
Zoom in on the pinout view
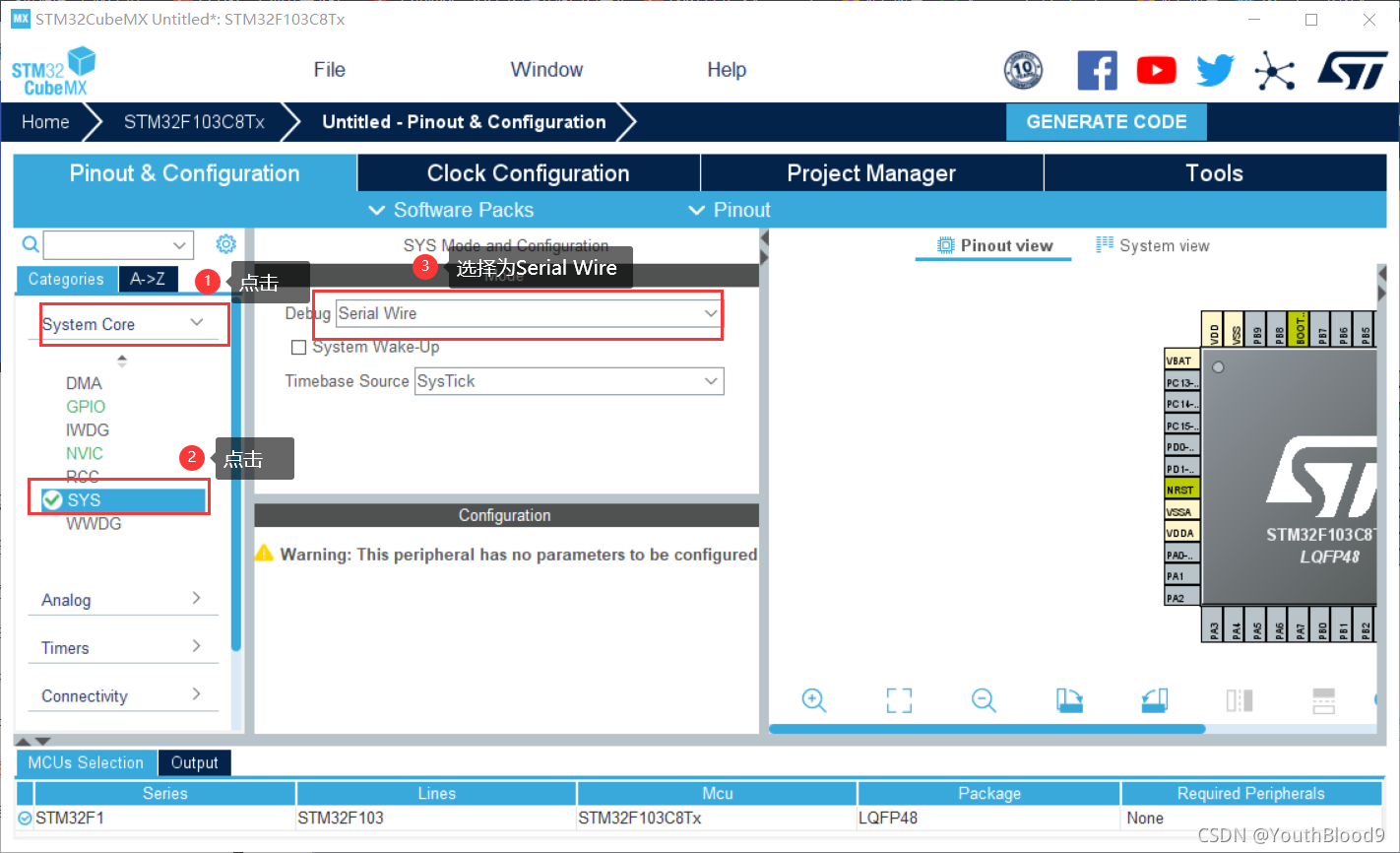814,700
